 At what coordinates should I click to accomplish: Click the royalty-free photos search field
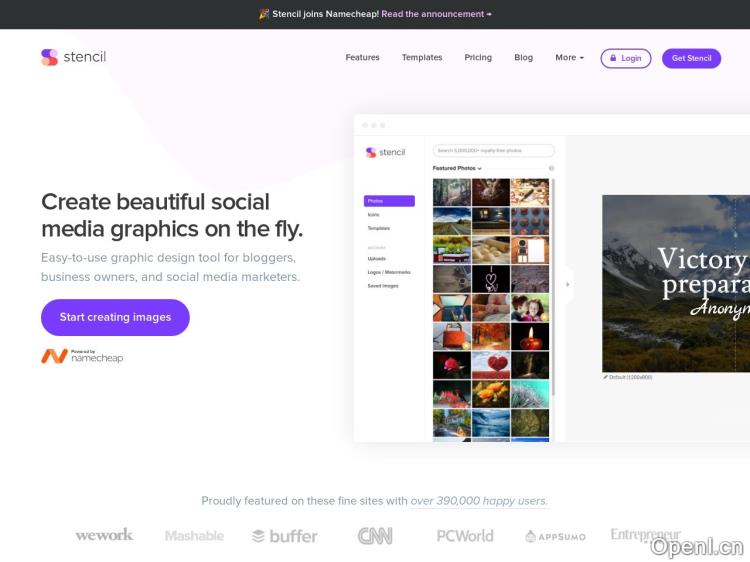(x=493, y=151)
